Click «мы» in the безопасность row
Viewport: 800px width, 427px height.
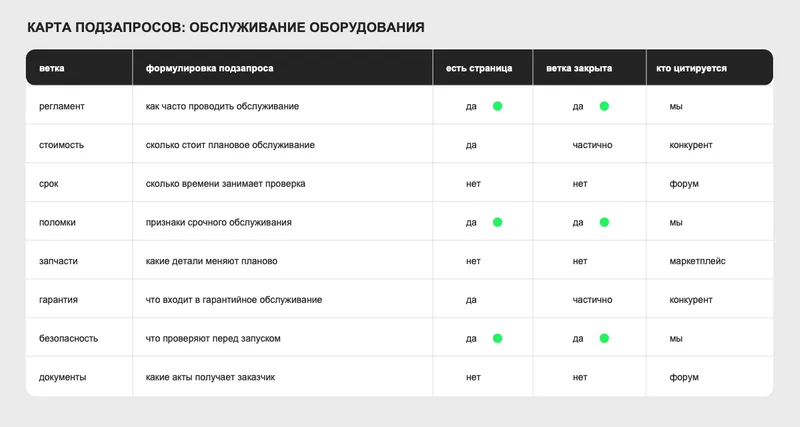click(676, 338)
